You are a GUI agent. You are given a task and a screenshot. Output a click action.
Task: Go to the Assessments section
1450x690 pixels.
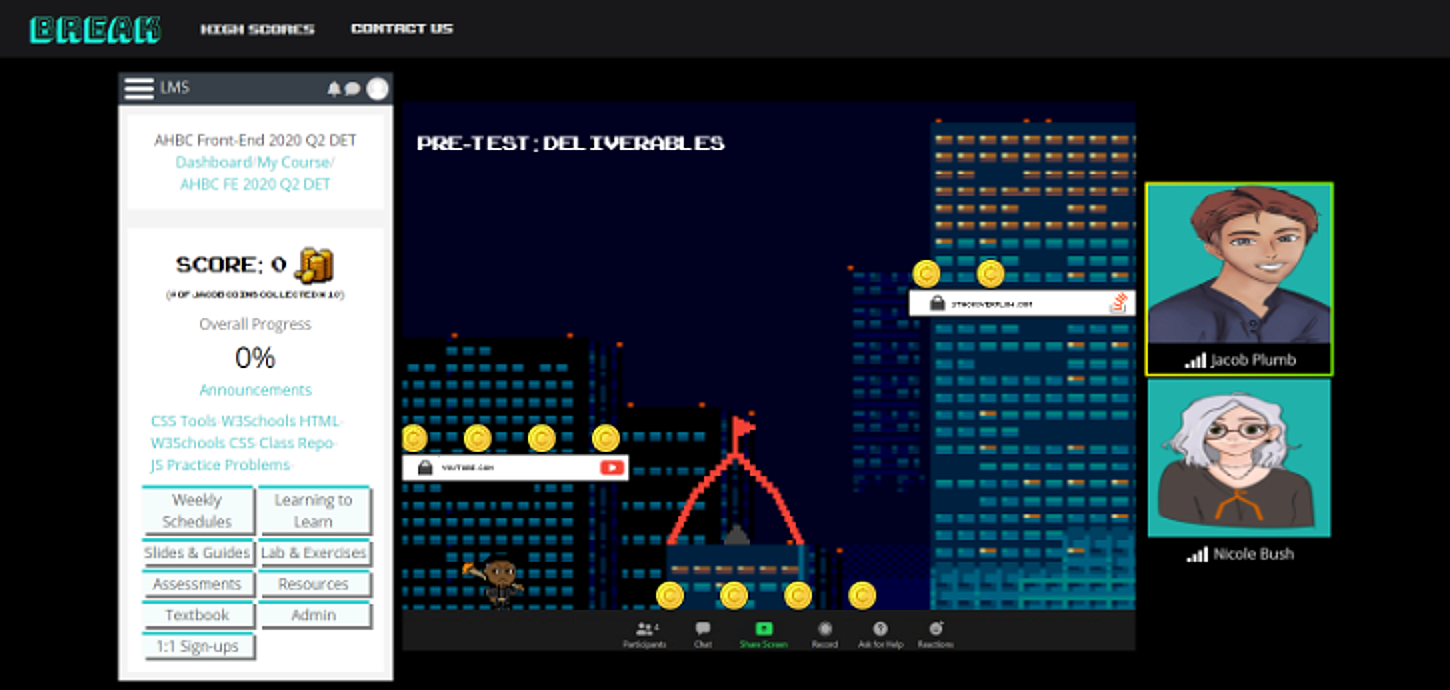pos(197,584)
